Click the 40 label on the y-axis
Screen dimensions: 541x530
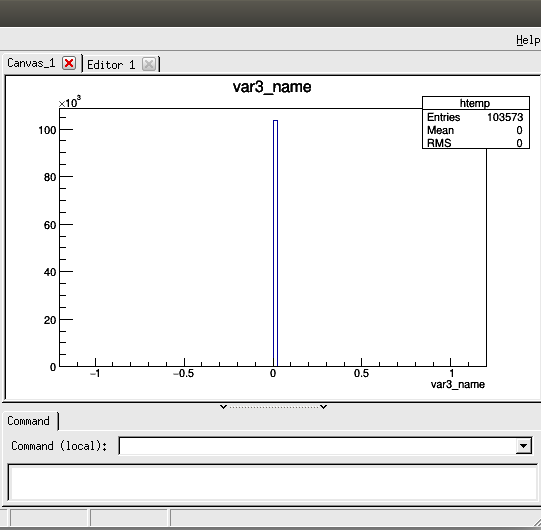point(50,272)
